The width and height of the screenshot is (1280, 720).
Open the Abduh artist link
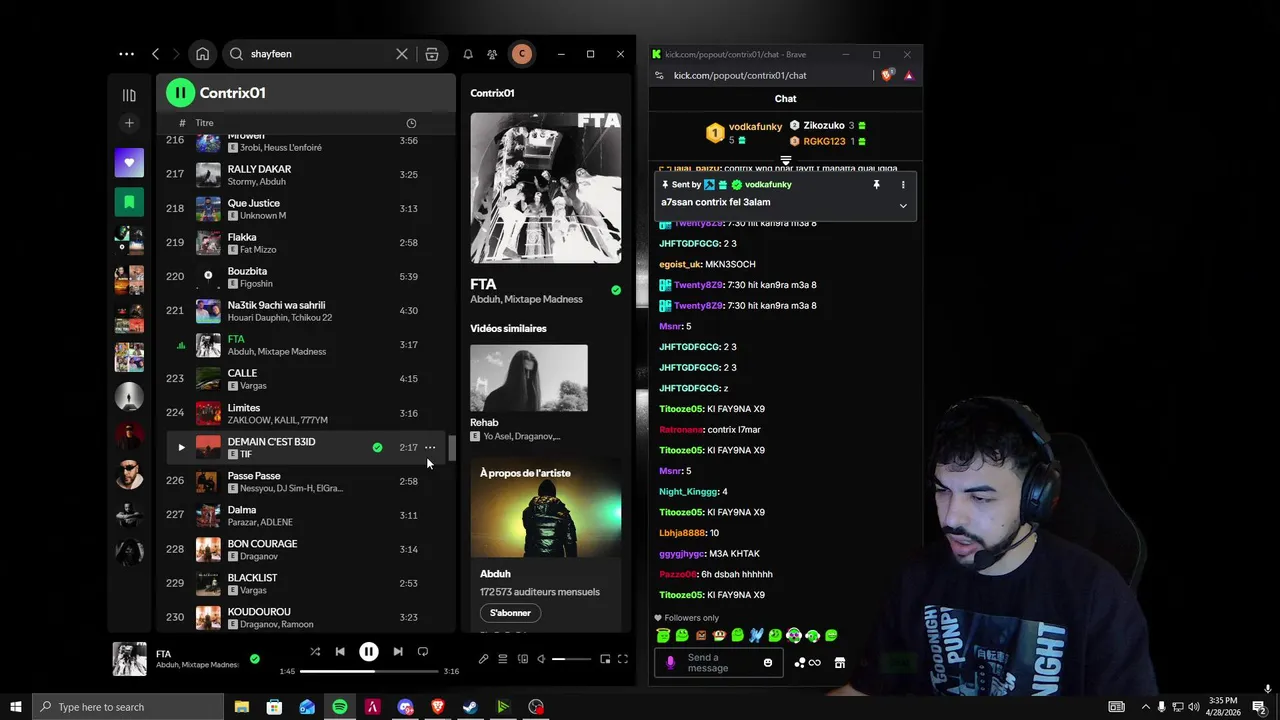(x=495, y=574)
